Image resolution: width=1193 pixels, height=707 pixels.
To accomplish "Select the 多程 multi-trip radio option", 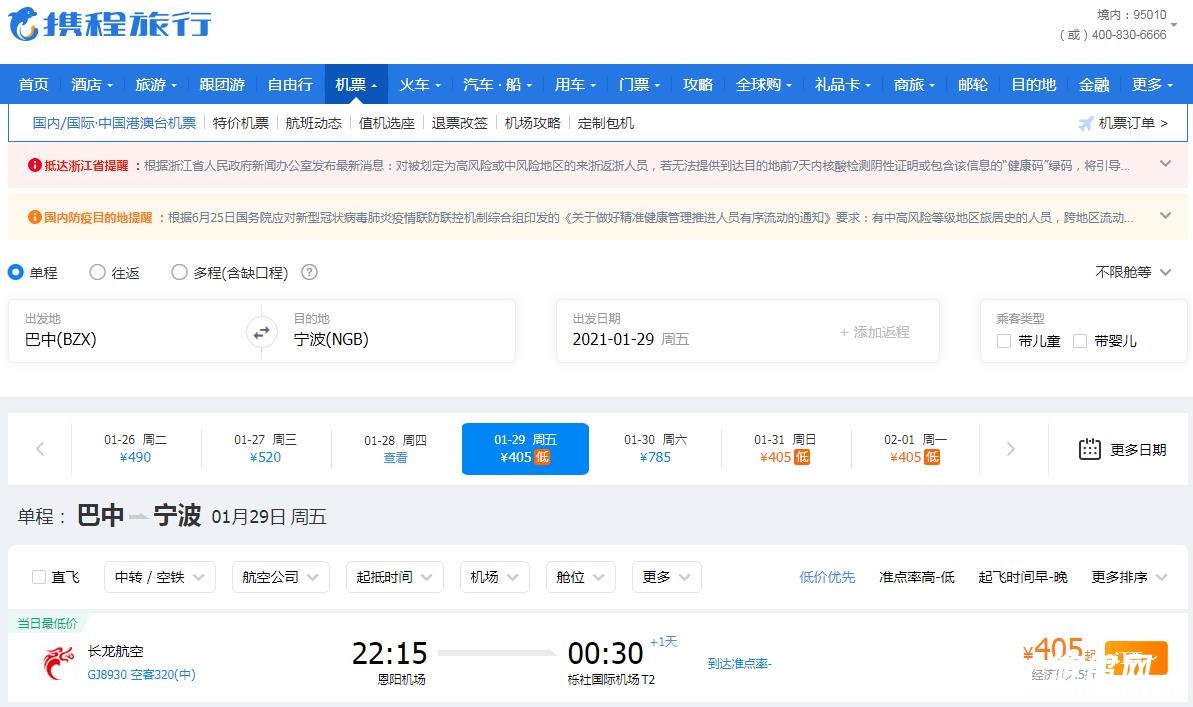I will pos(180,272).
